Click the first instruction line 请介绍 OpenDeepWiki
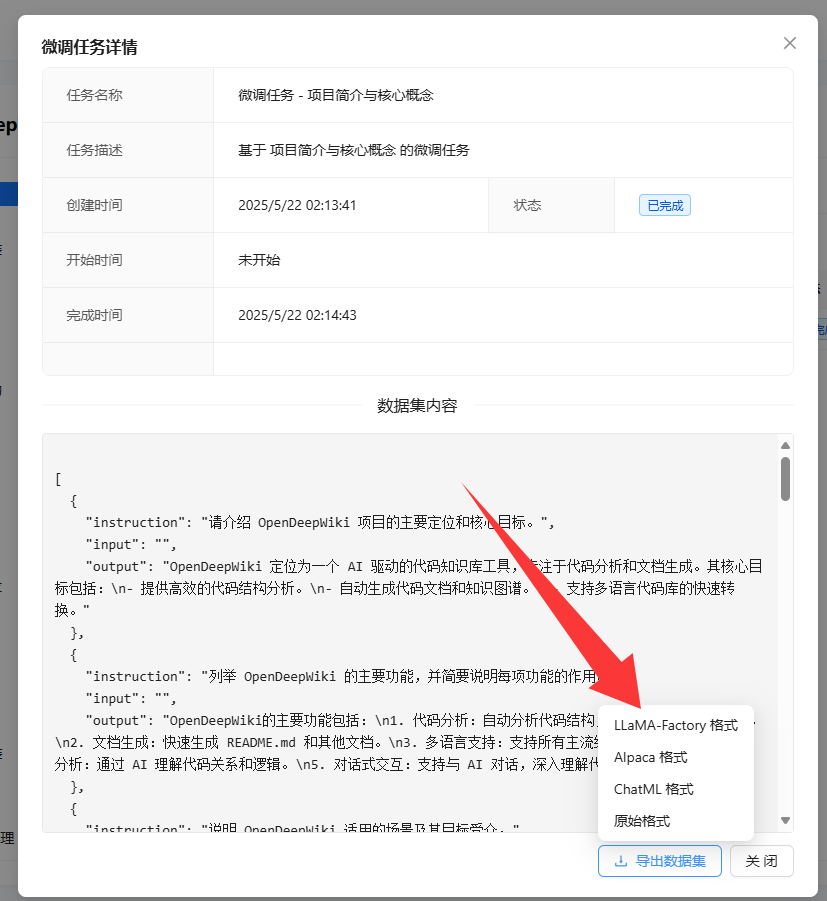The width and height of the screenshot is (827, 901). [319, 522]
